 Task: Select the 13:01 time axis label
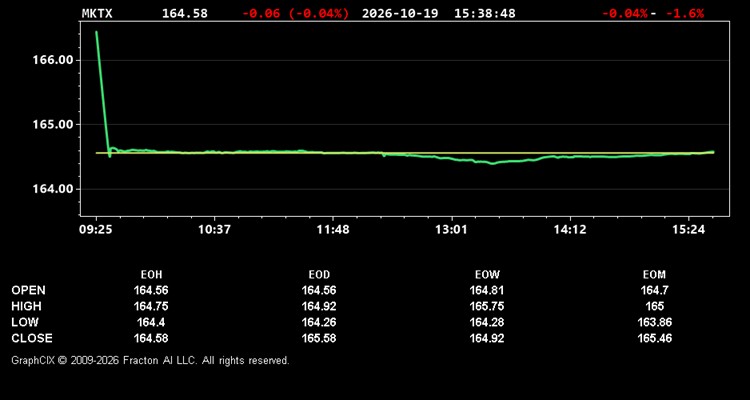tap(451, 230)
